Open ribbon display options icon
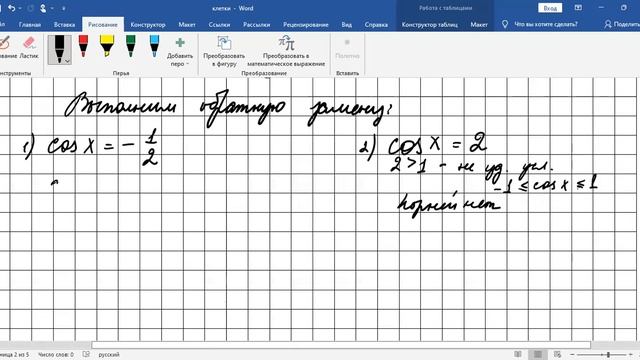The height and width of the screenshot is (360, 640). click(578, 8)
